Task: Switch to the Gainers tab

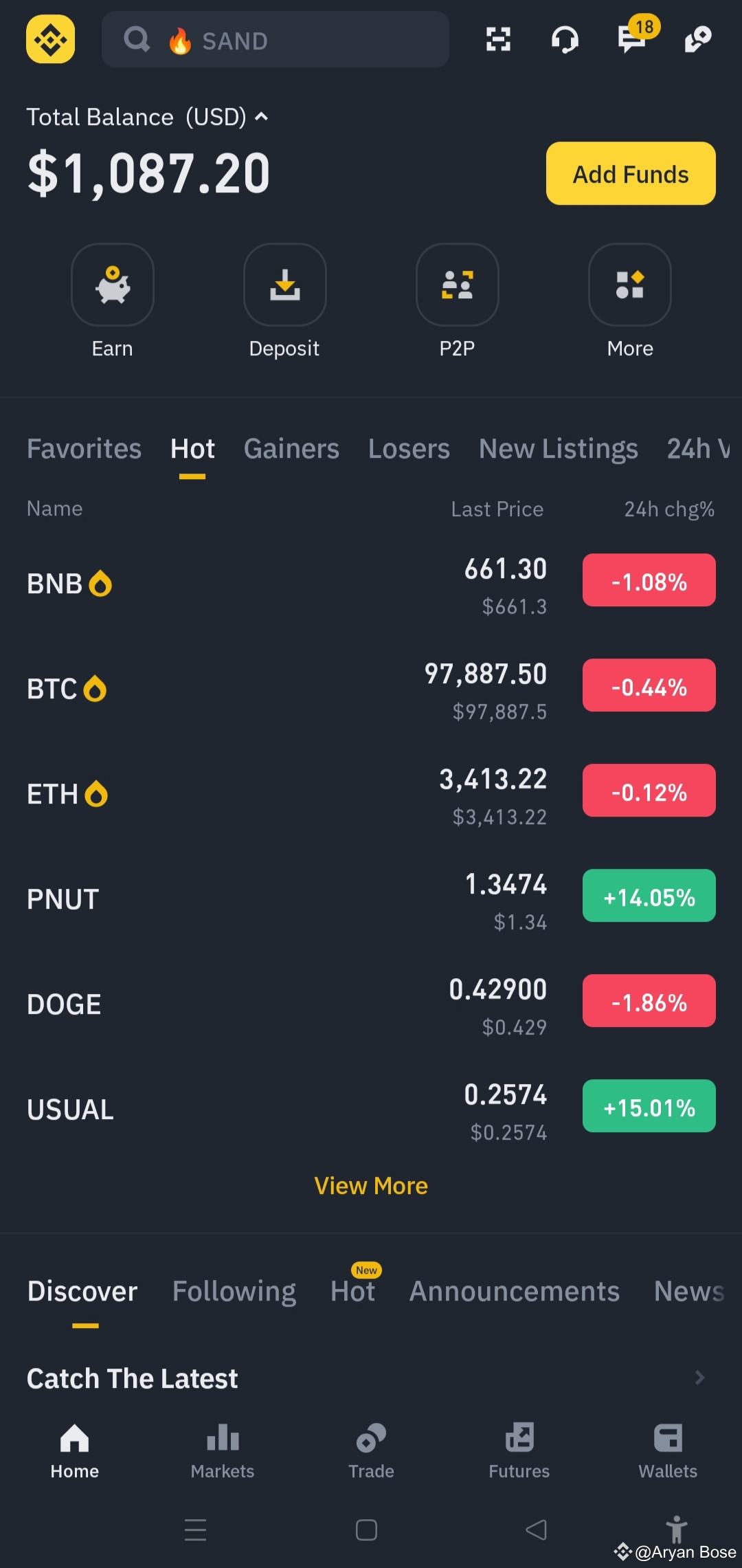Action: (291, 449)
